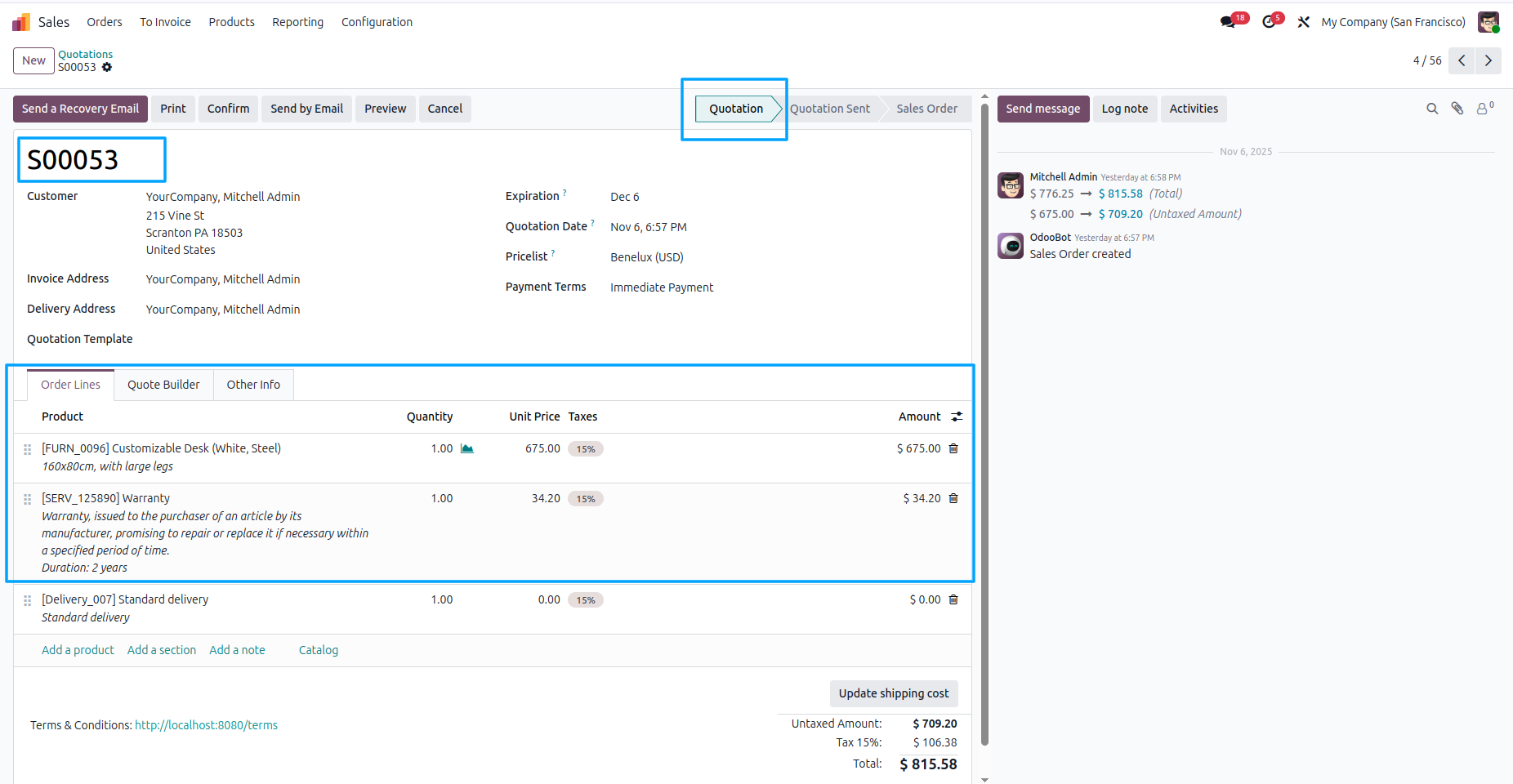Click the previous record arrow in the pager

point(1461,60)
